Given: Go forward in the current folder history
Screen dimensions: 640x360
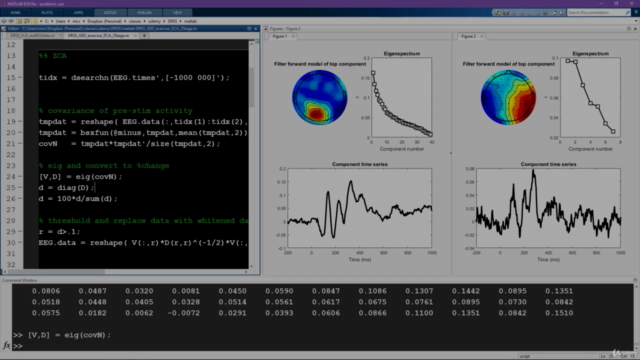Looking at the screenshot, I should (x=11, y=21).
